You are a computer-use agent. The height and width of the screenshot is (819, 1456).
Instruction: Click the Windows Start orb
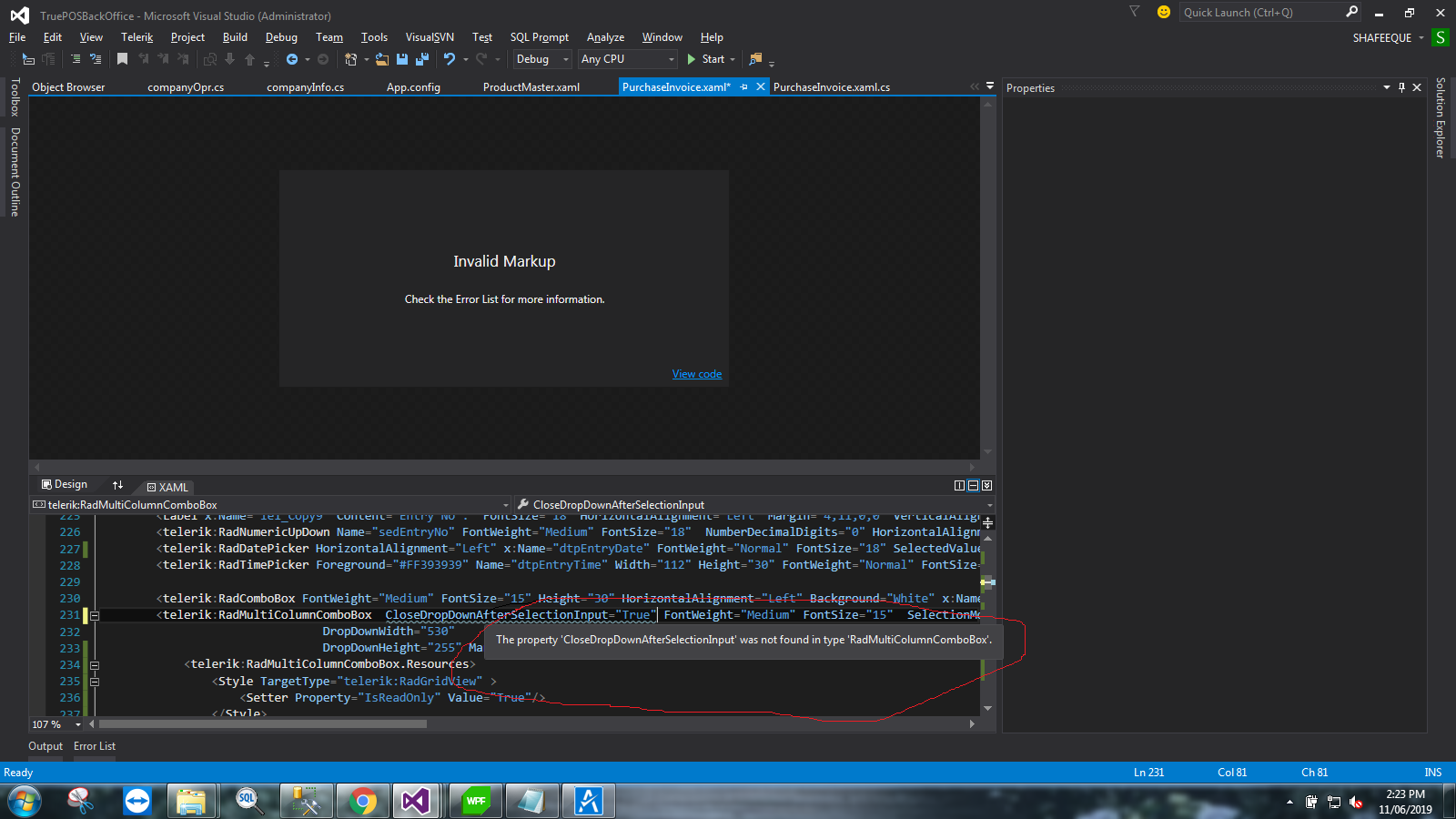(x=25, y=802)
